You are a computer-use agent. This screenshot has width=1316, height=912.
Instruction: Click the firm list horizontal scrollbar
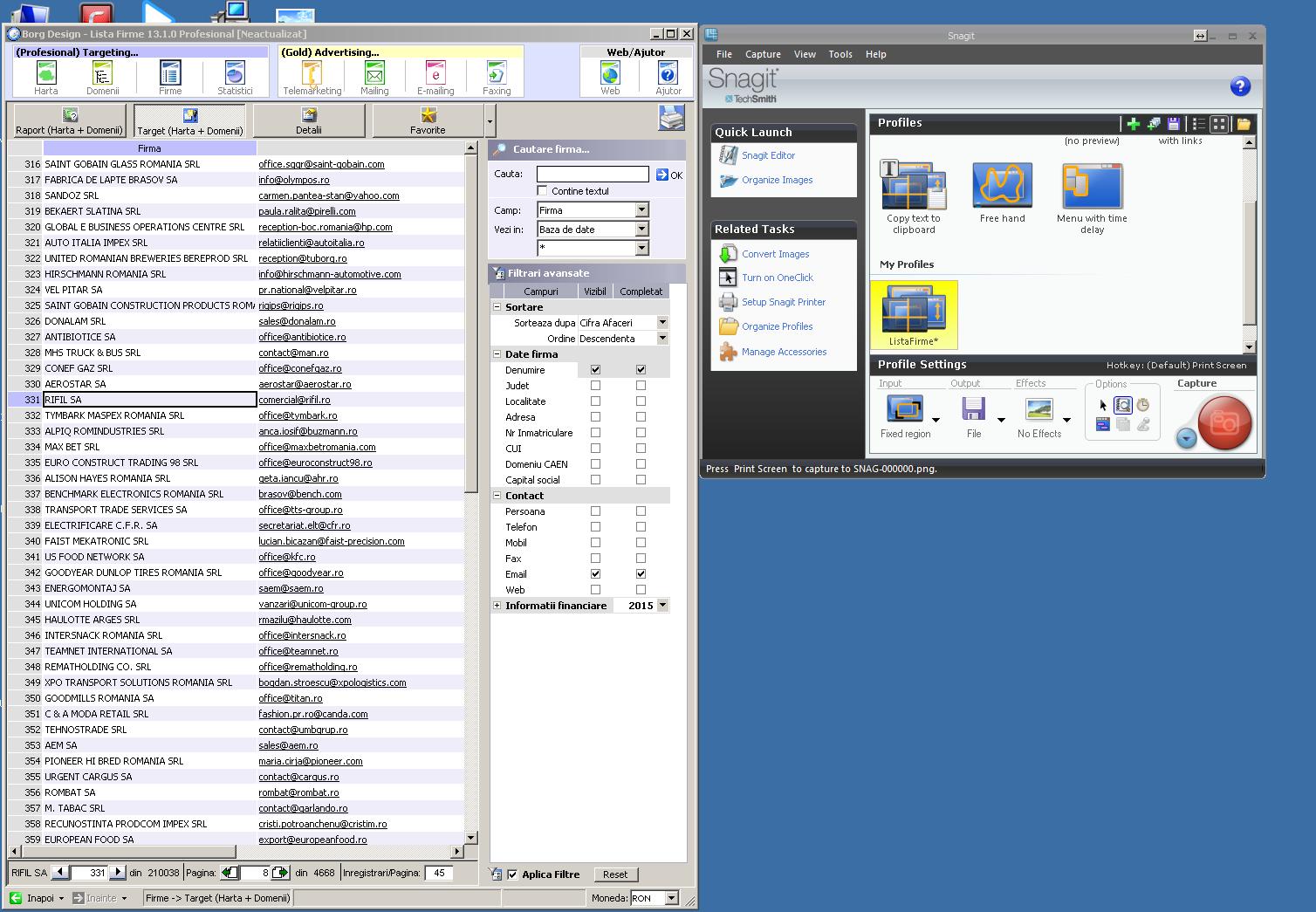(x=129, y=851)
